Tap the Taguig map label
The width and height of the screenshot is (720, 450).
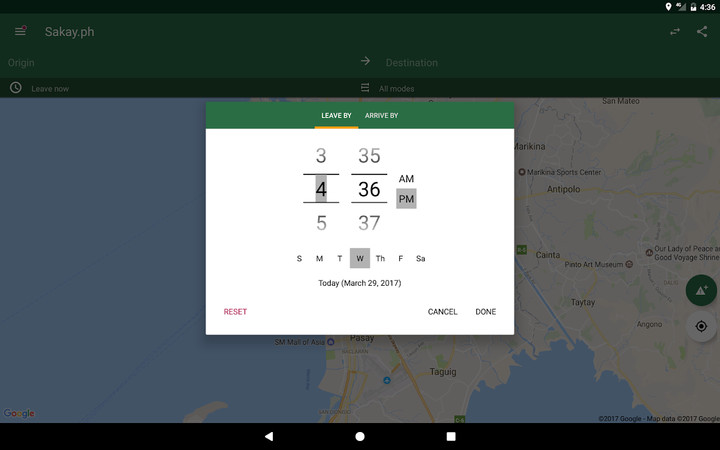coord(443,371)
